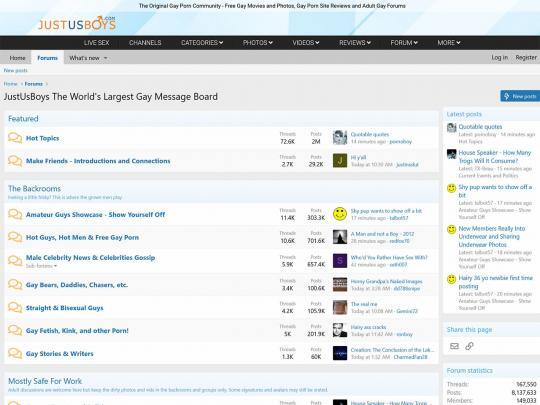Click the Gay Bears, Daddies bubble icon

15,284
